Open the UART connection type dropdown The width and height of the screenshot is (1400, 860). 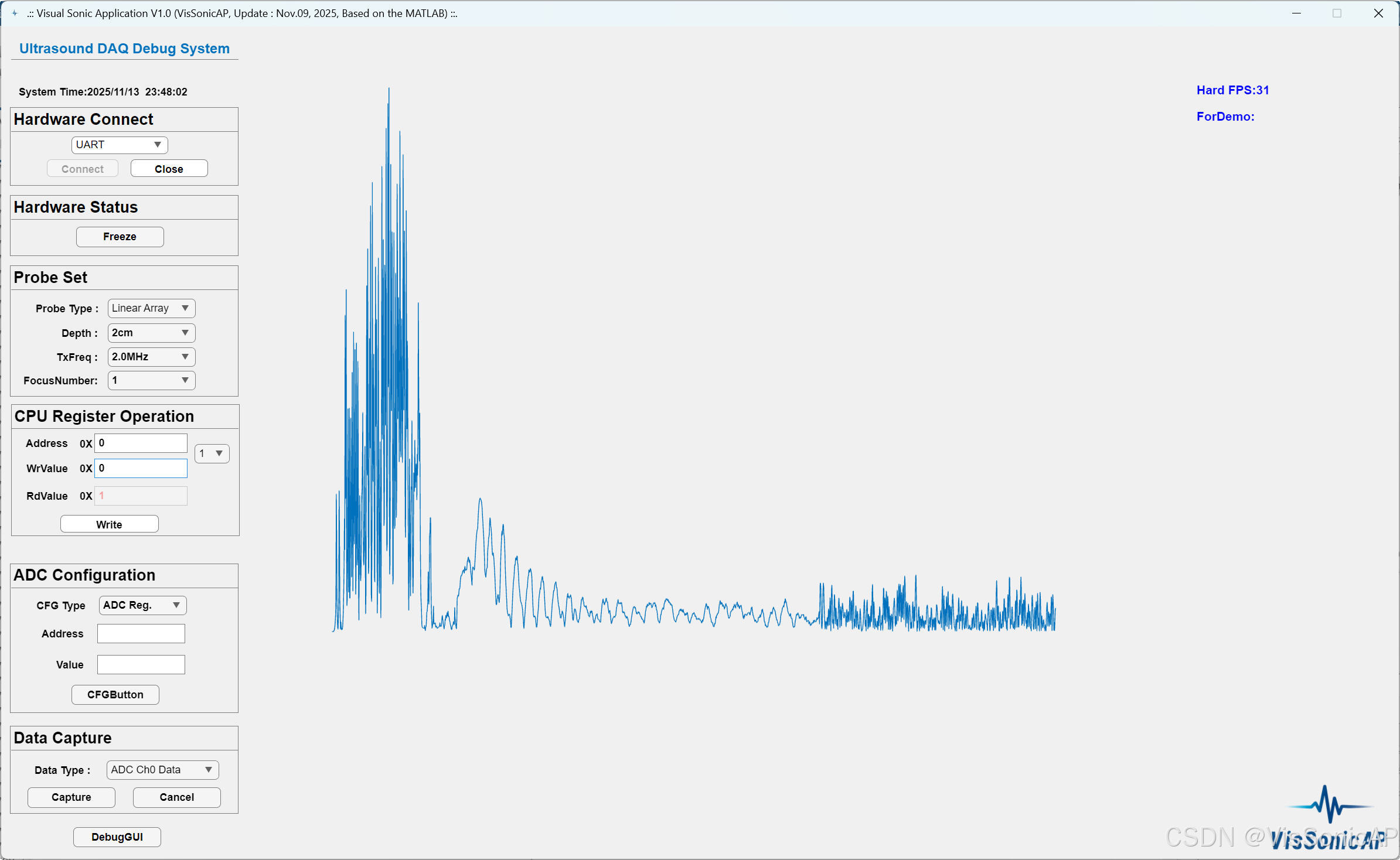coord(120,145)
